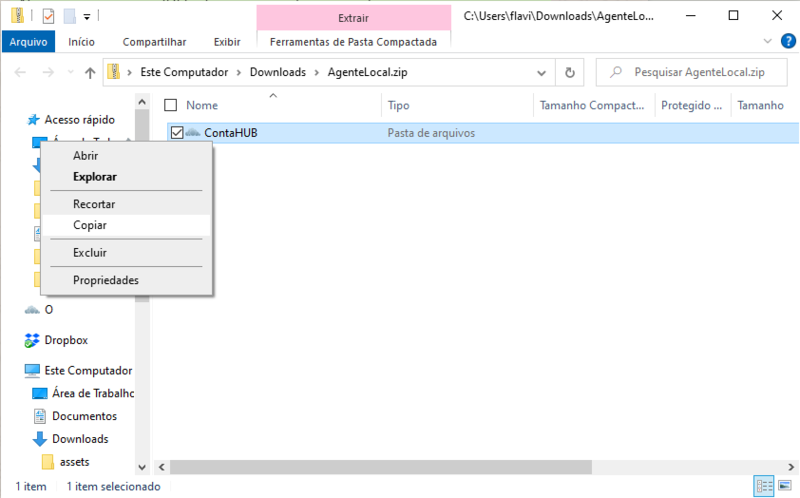The image size is (800, 498).
Task: Open Downloads under Este Computador
Action: (80, 439)
